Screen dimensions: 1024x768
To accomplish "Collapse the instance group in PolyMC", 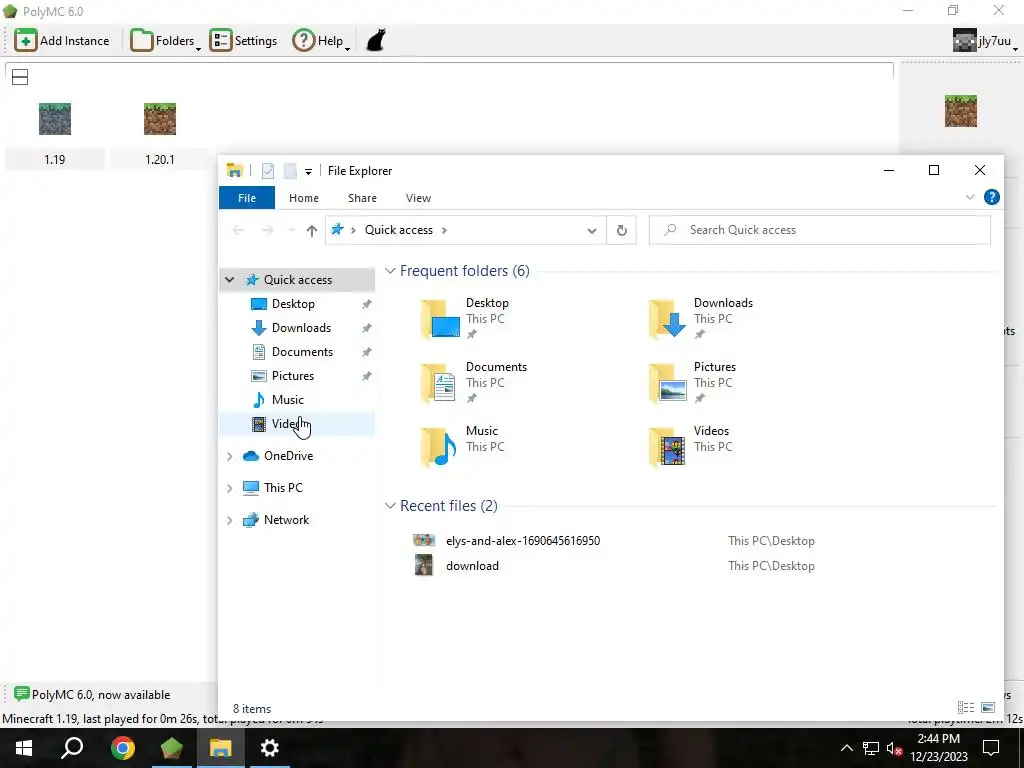I will [20, 77].
